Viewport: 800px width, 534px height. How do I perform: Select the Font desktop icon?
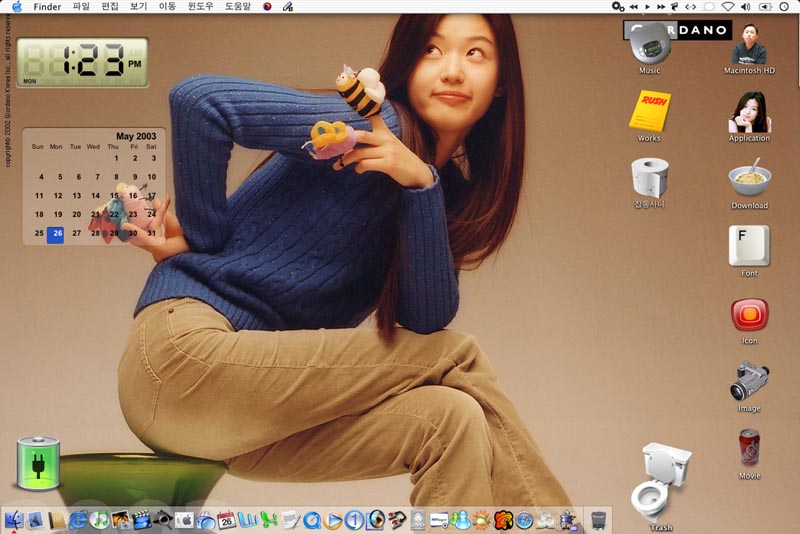pos(749,246)
